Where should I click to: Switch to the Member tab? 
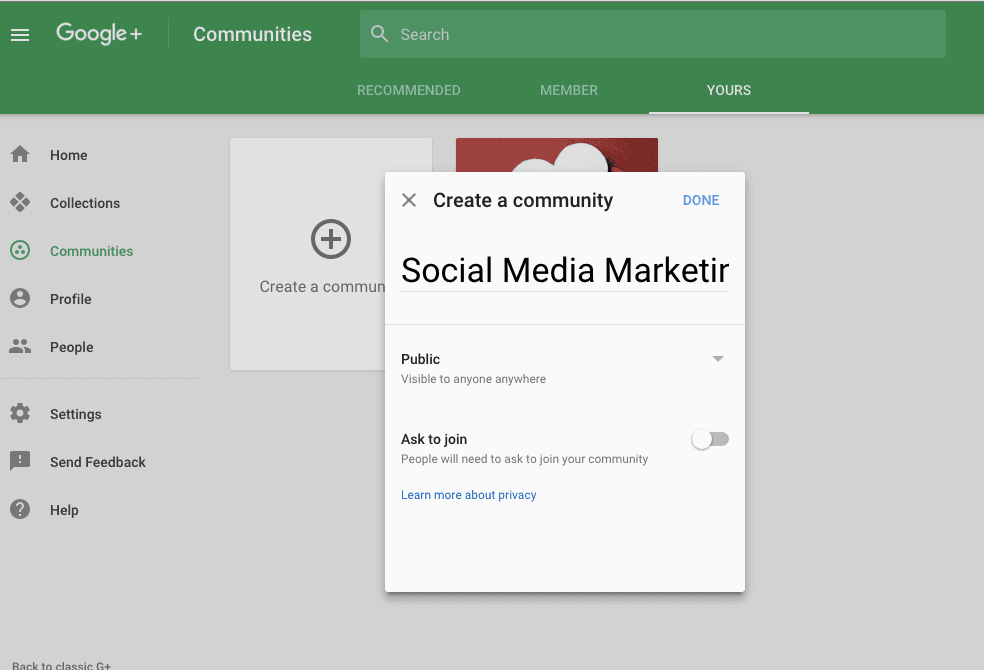(x=568, y=90)
